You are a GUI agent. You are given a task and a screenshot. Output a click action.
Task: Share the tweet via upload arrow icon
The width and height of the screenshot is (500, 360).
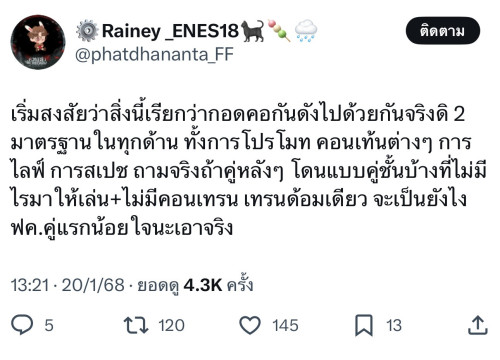click(x=478, y=325)
